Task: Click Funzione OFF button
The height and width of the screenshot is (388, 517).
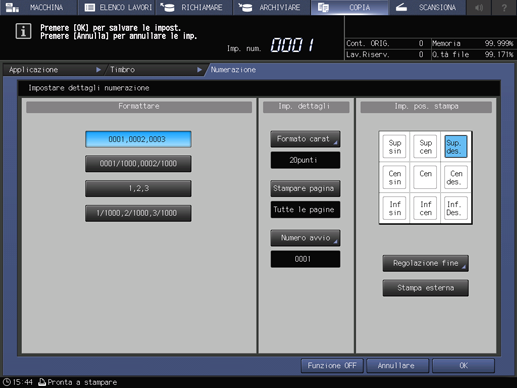Action: point(332,366)
